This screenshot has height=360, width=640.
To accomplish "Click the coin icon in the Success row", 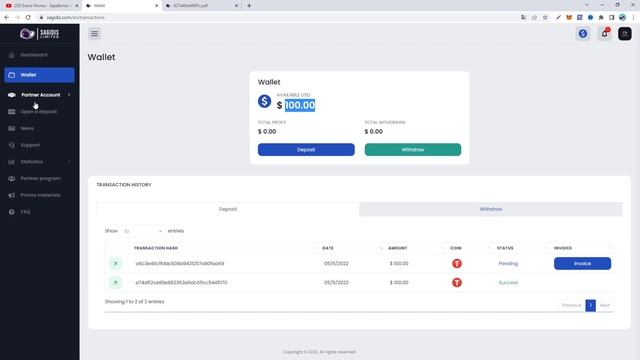I will pyautogui.click(x=457, y=282).
